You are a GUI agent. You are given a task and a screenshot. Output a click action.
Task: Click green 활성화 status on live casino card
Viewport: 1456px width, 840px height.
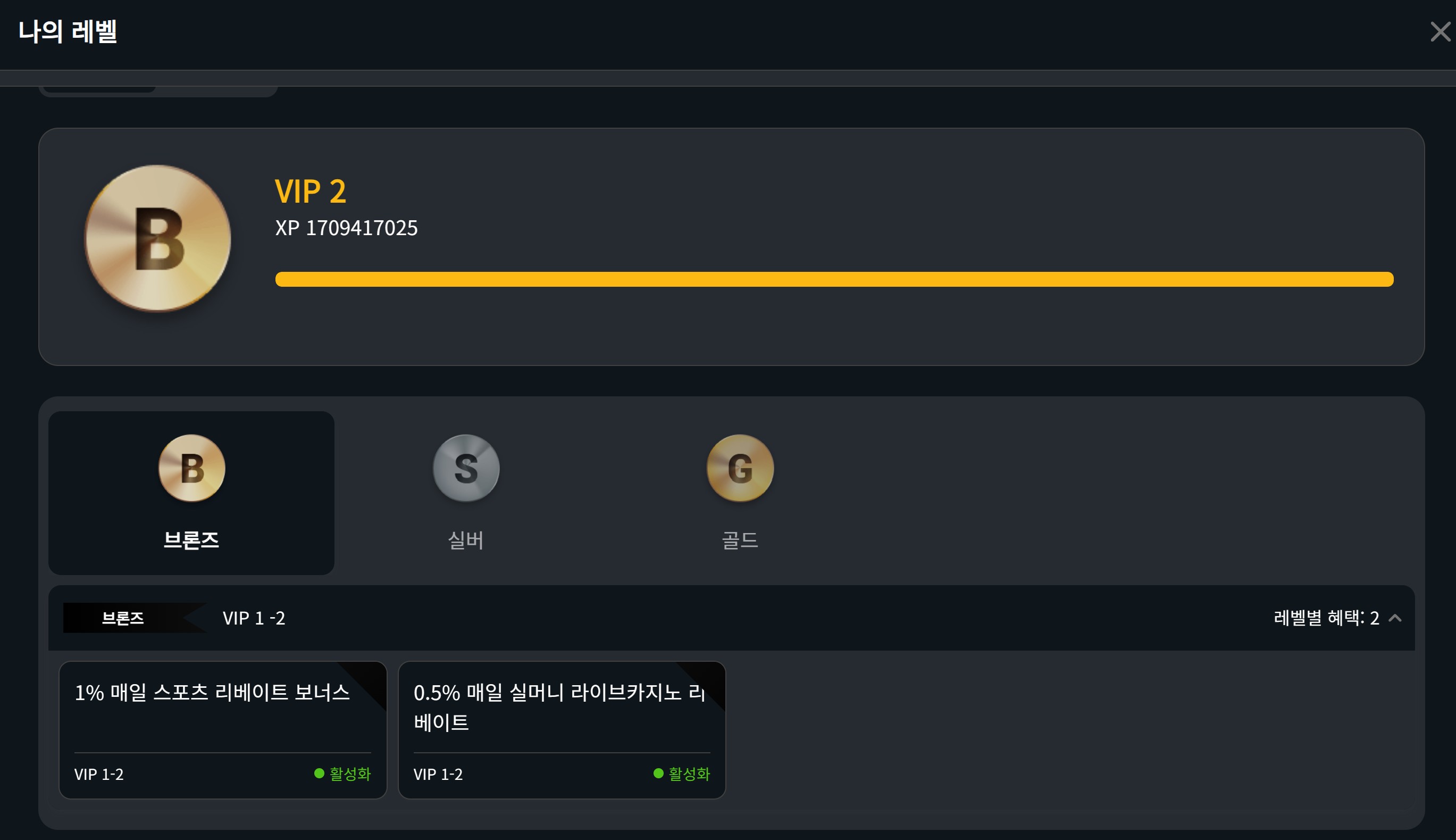[x=682, y=774]
